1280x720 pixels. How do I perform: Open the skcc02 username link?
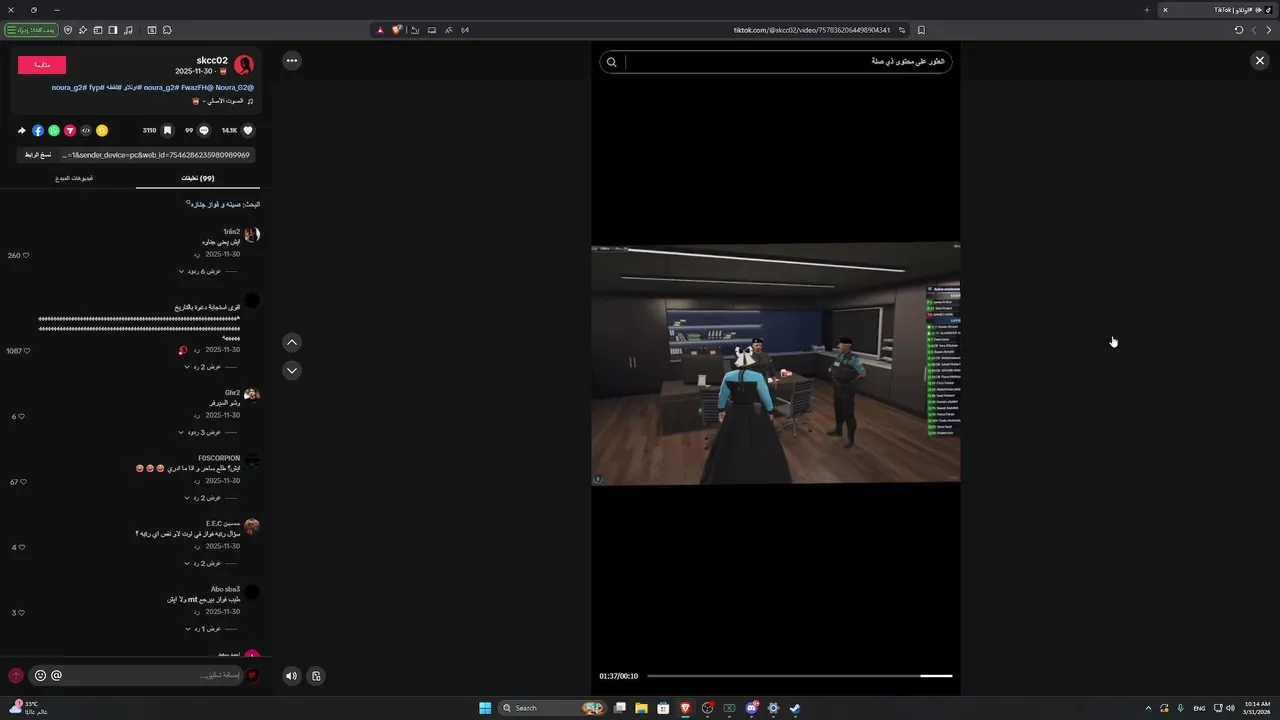[x=212, y=60]
